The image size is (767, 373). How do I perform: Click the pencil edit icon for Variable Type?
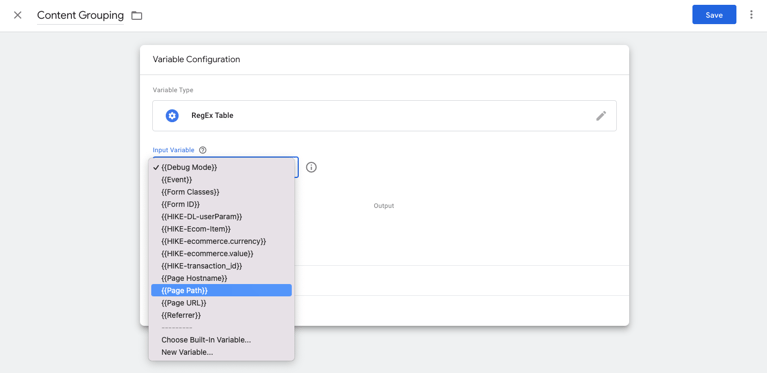click(601, 116)
